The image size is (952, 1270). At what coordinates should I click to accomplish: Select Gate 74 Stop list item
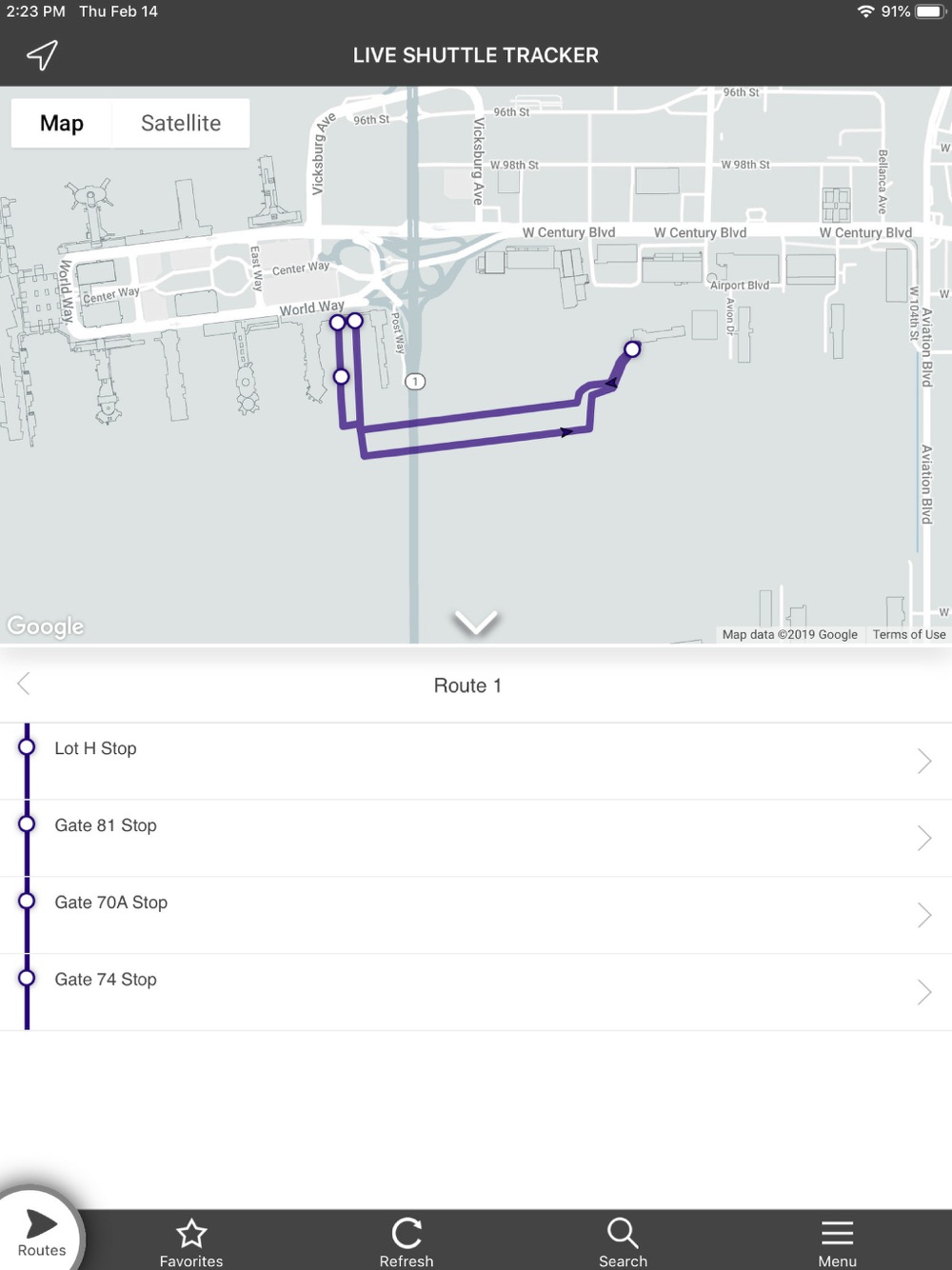coord(476,992)
